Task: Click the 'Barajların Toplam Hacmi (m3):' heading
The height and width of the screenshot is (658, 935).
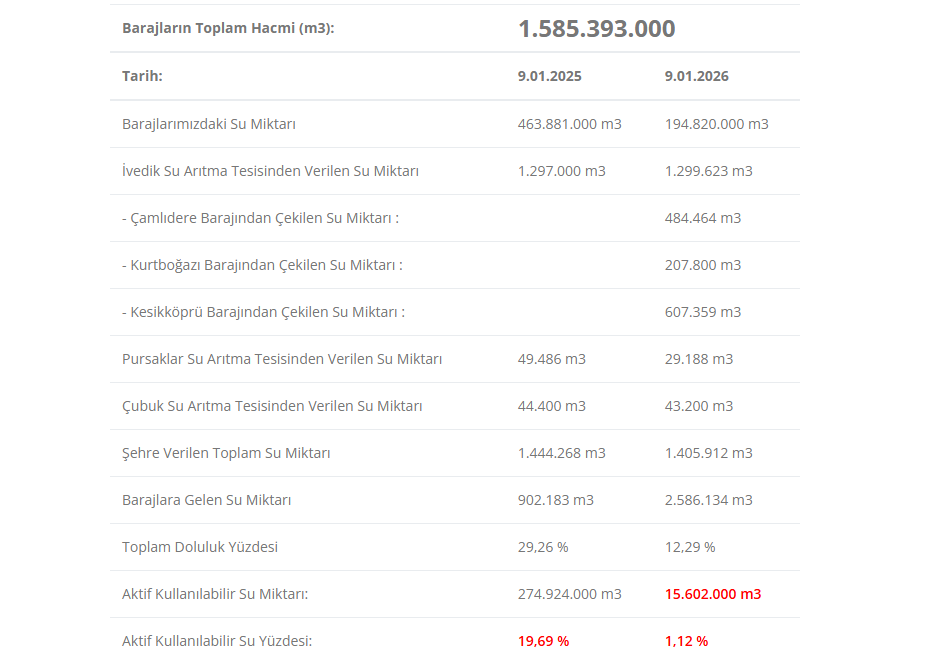Action: coord(228,28)
